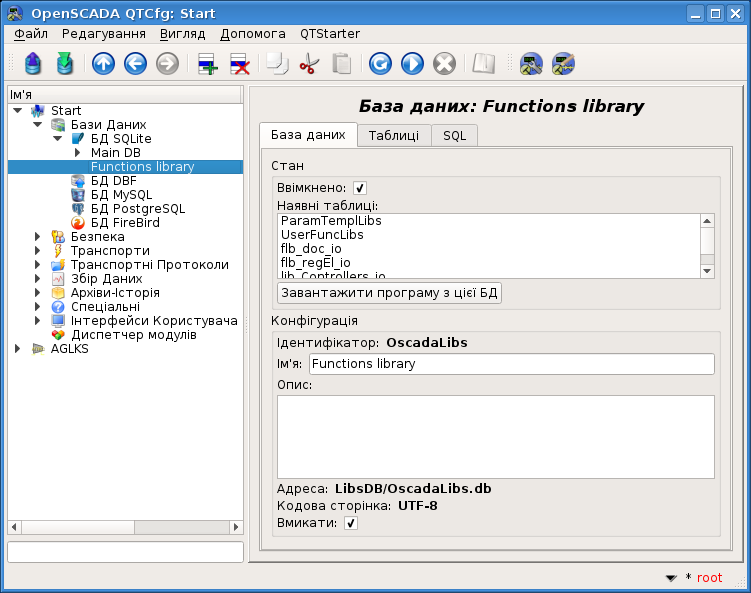Click the search field below the tree

(x=125, y=552)
